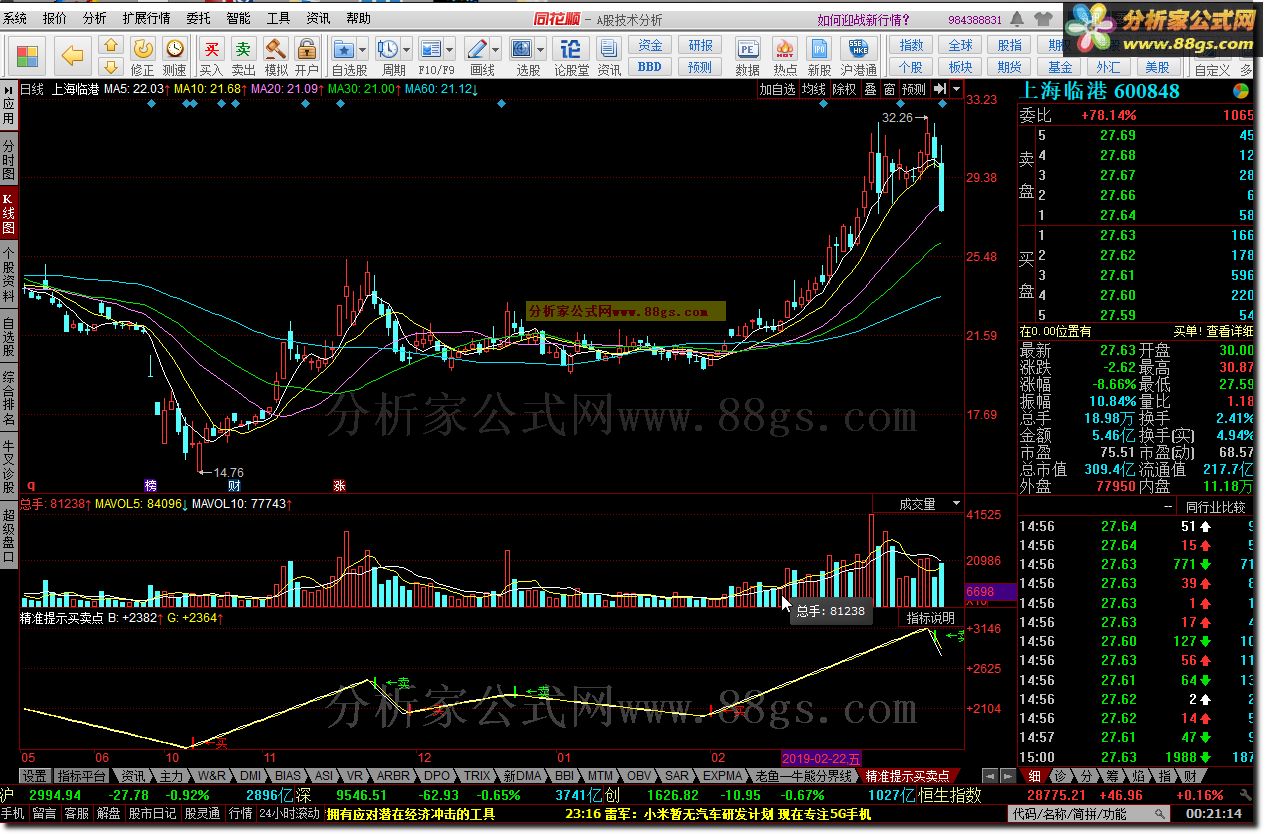The width and height of the screenshot is (1265, 834).
Task: Expand the 画线 dropdown arrow
Action: [496, 48]
